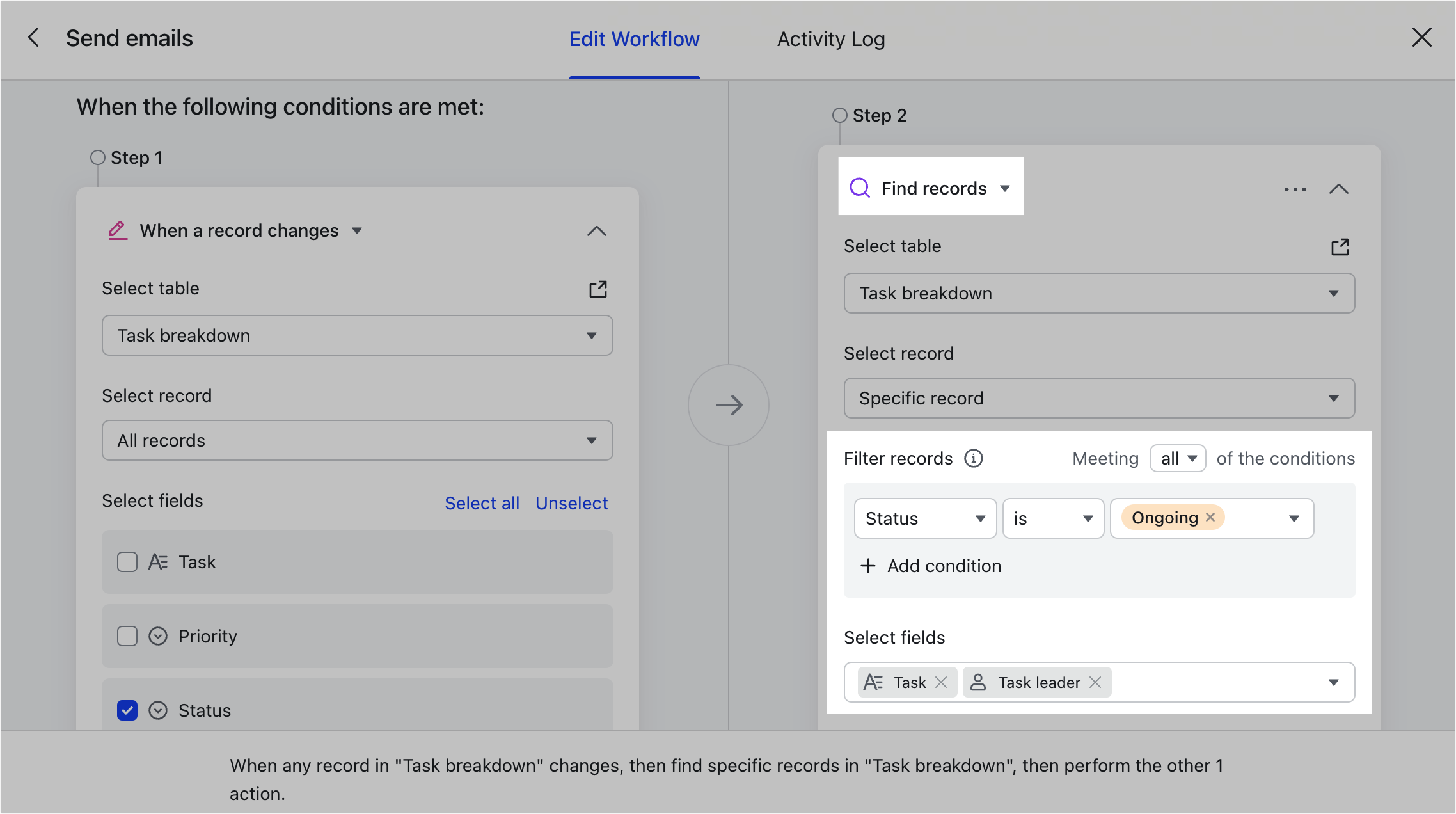The image size is (1456, 814).
Task: Open Task breakdown table in new view from Step 1
Action: click(x=597, y=289)
